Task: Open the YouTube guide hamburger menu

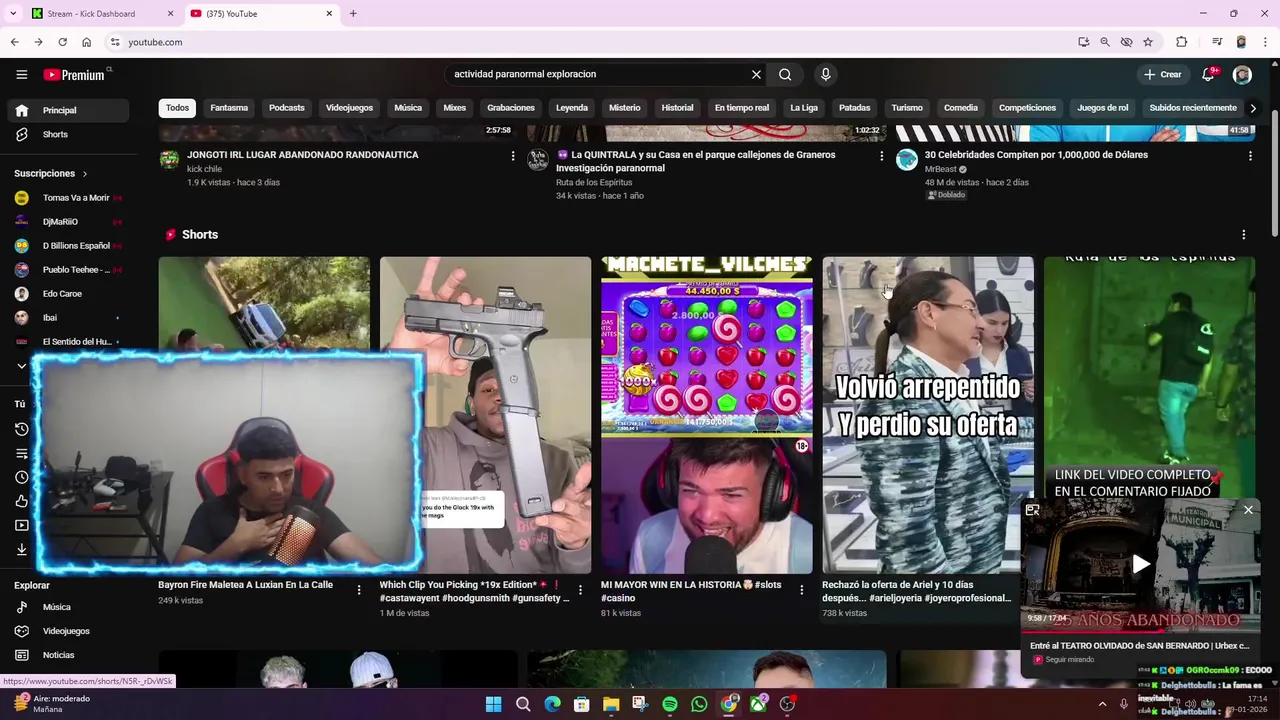Action: (x=21, y=74)
